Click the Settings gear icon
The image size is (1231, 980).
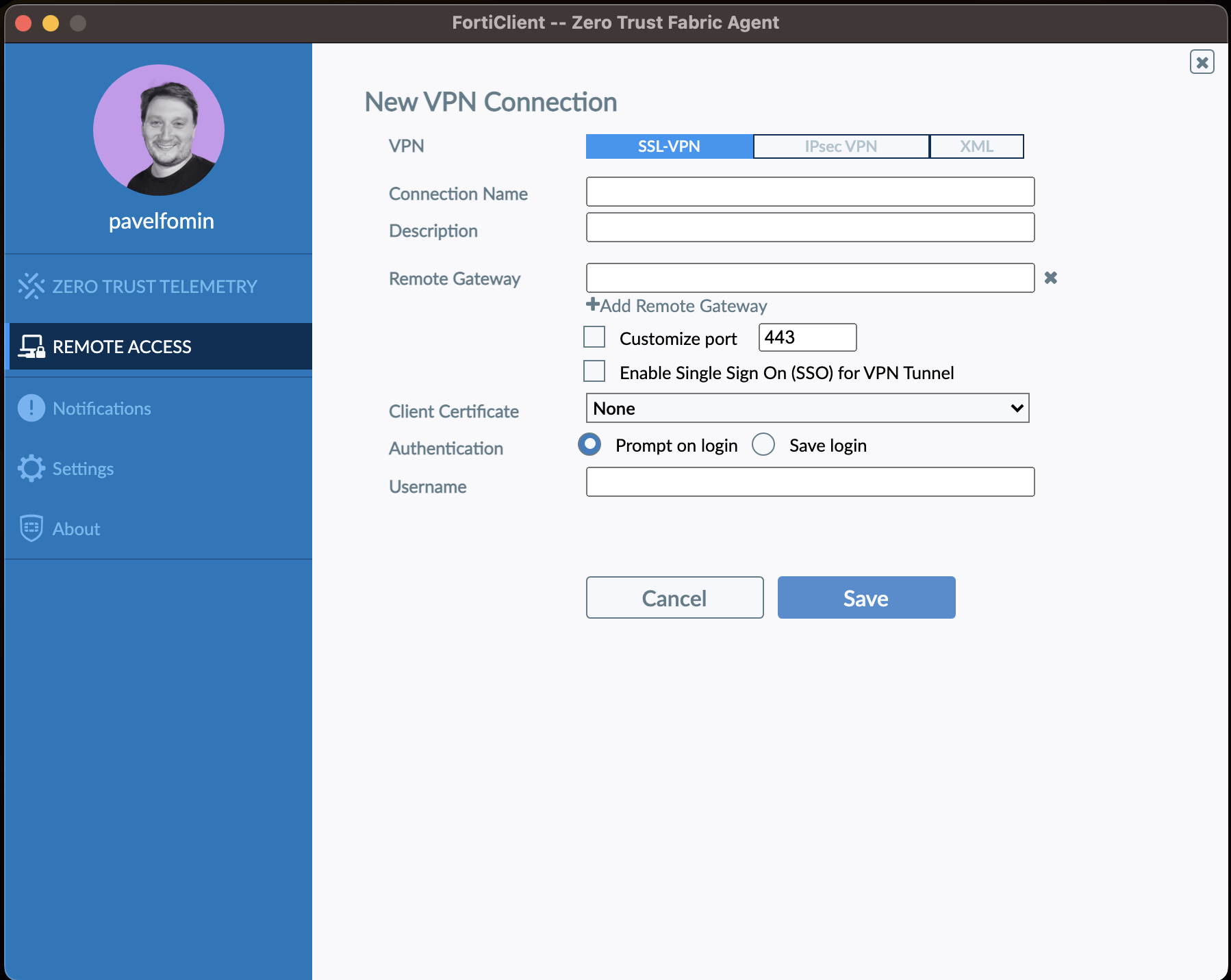click(31, 468)
